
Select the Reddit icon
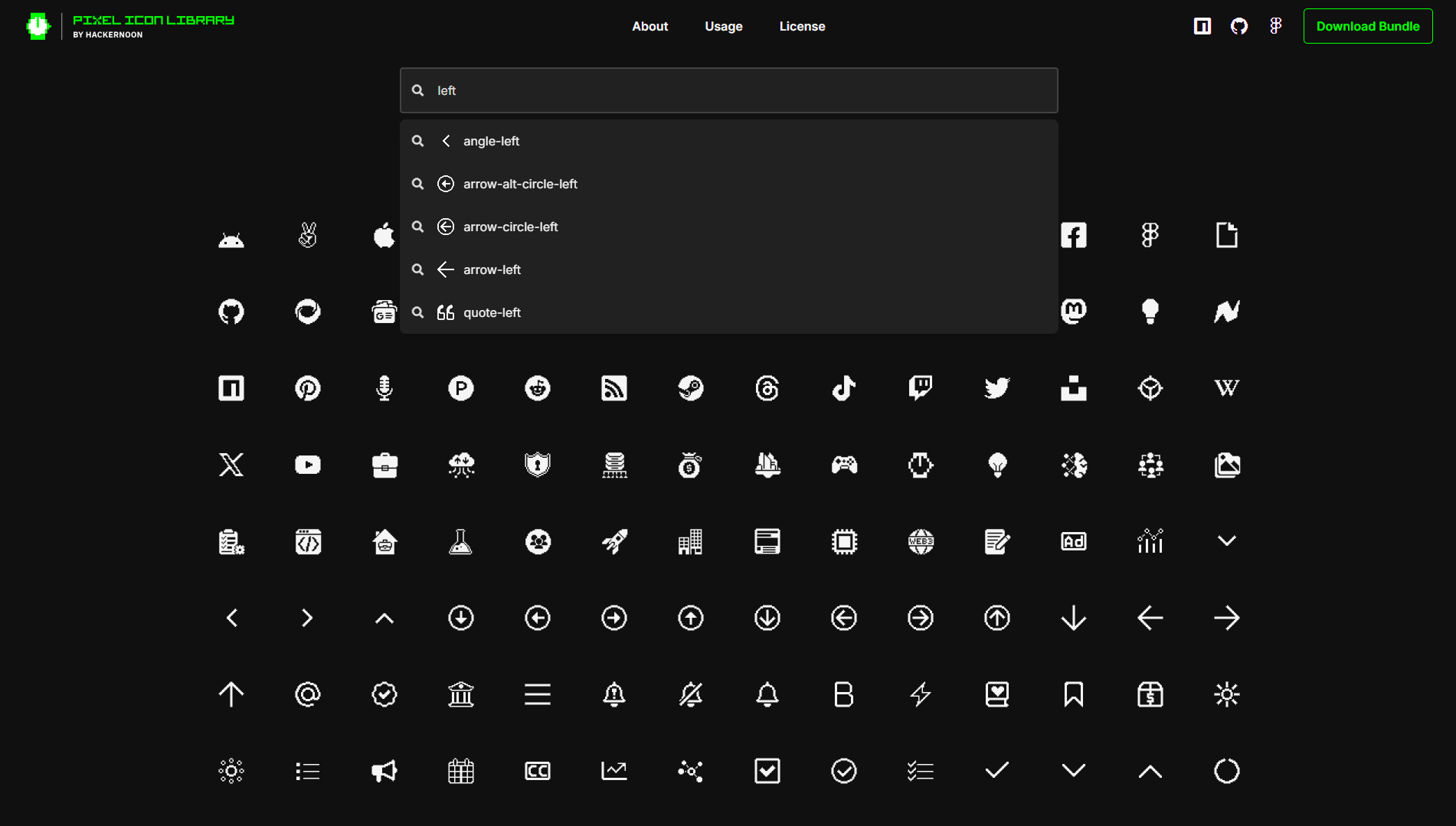(x=538, y=388)
